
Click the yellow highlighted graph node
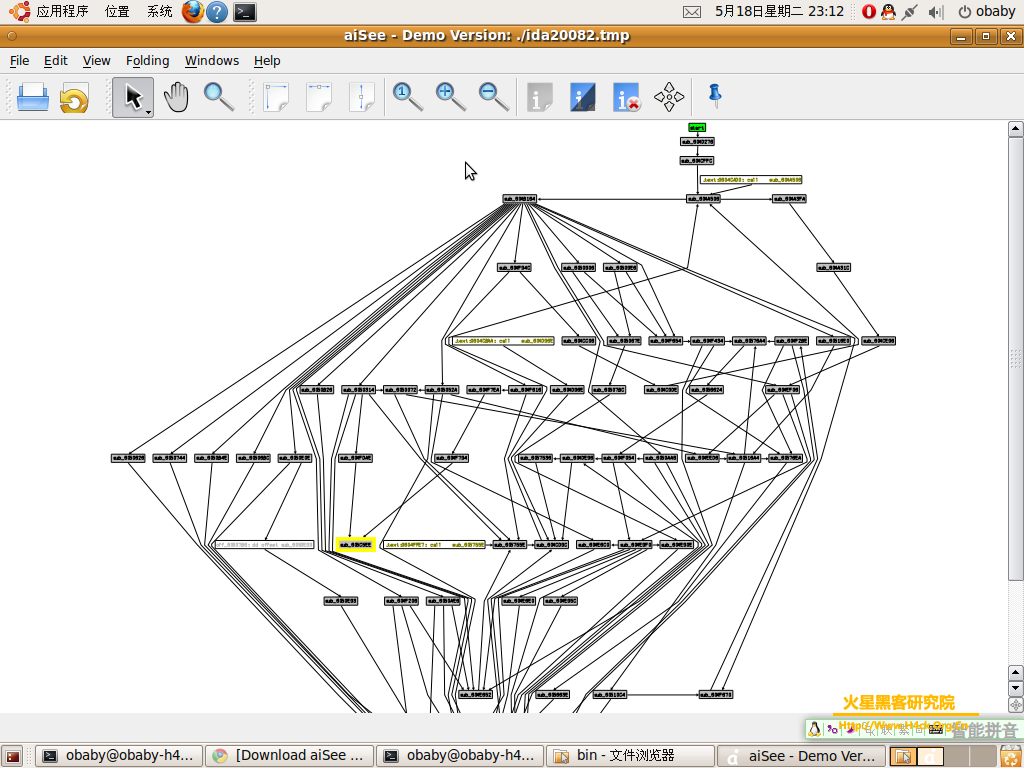(x=355, y=545)
